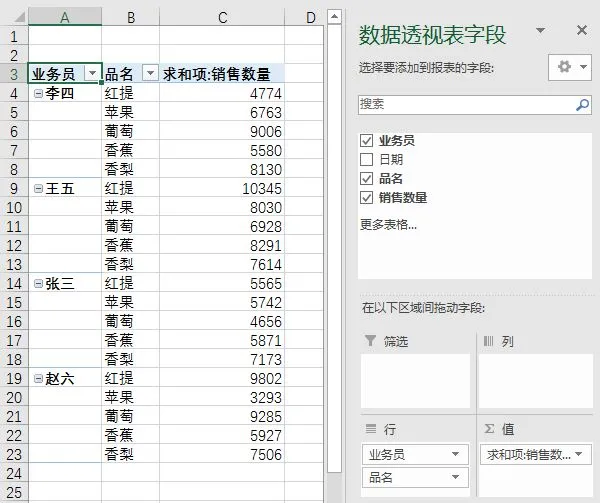600x503 pixels.
Task: Collapse the 李四 group
Action: (38, 93)
